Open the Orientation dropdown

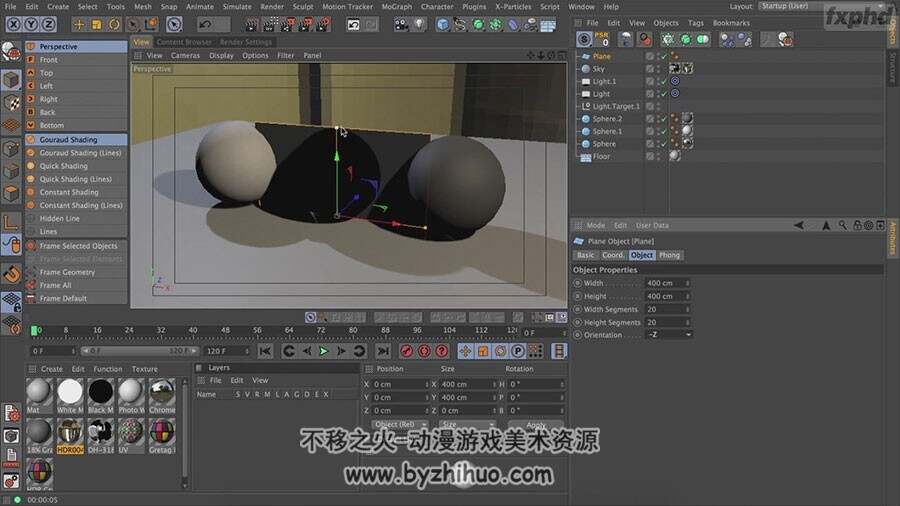click(669, 335)
